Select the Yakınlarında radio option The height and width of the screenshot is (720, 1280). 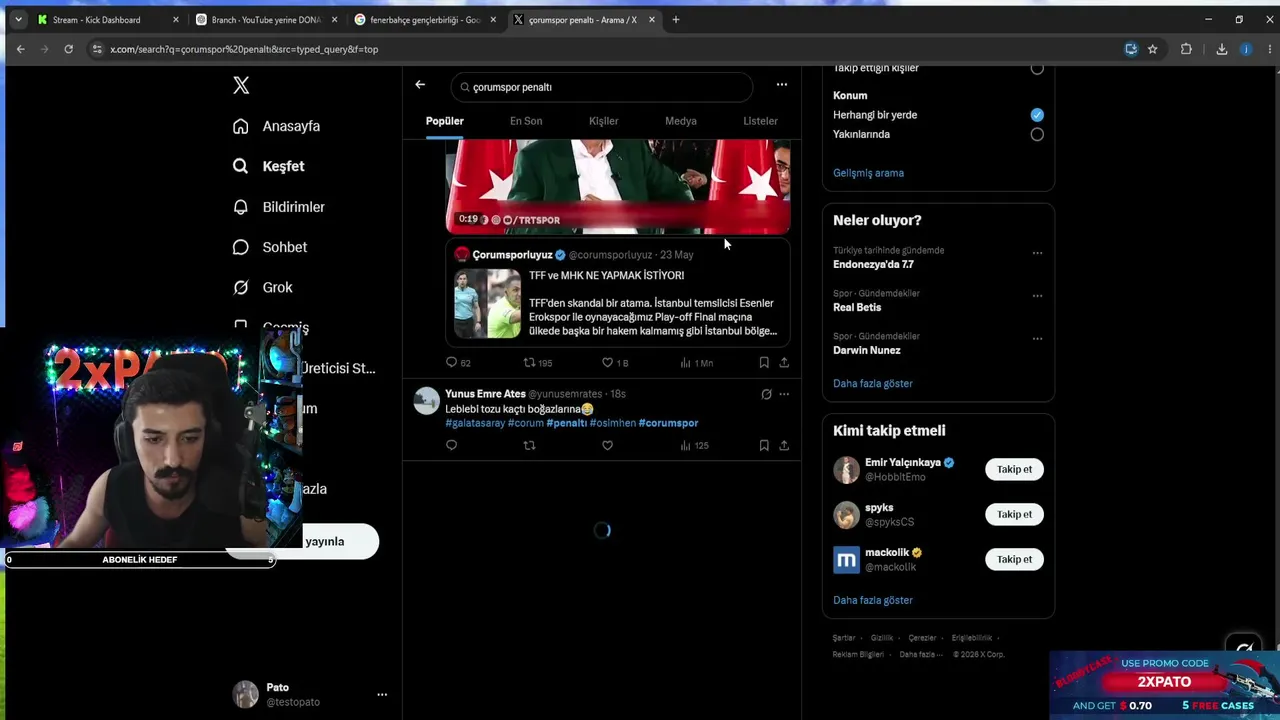click(1037, 134)
